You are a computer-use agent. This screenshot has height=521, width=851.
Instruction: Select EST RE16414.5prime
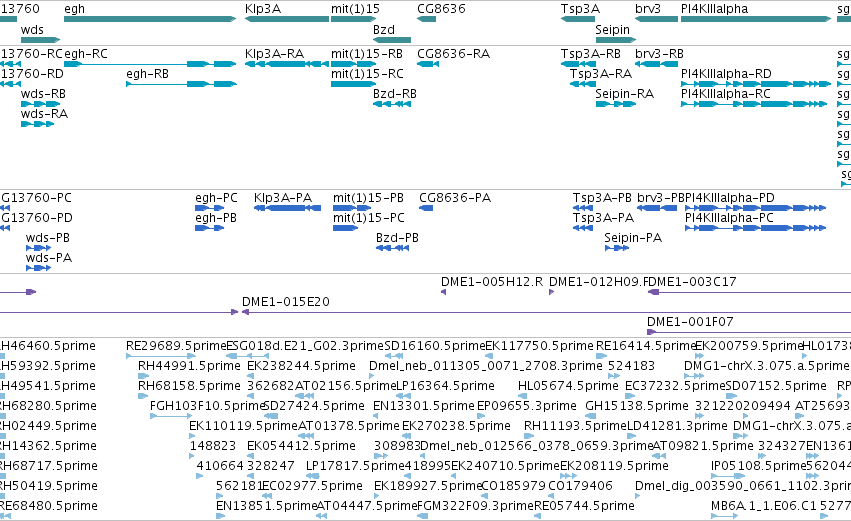pyautogui.click(x=601, y=356)
